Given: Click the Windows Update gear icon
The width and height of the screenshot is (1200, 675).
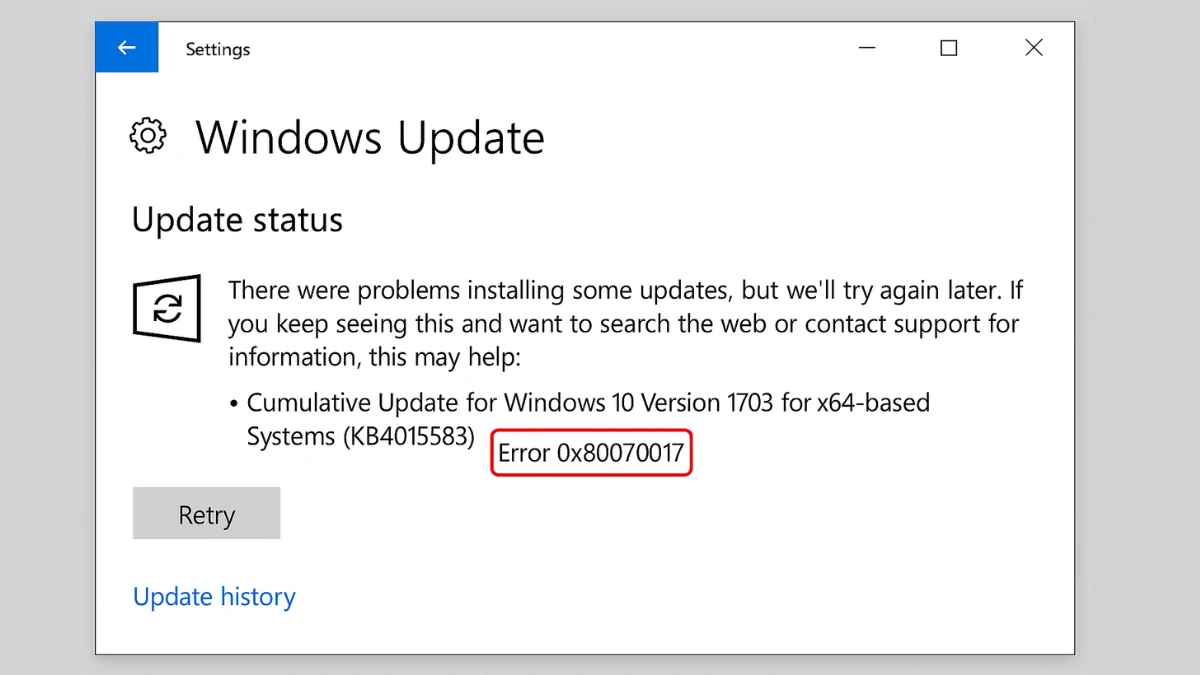Looking at the screenshot, I should (148, 136).
